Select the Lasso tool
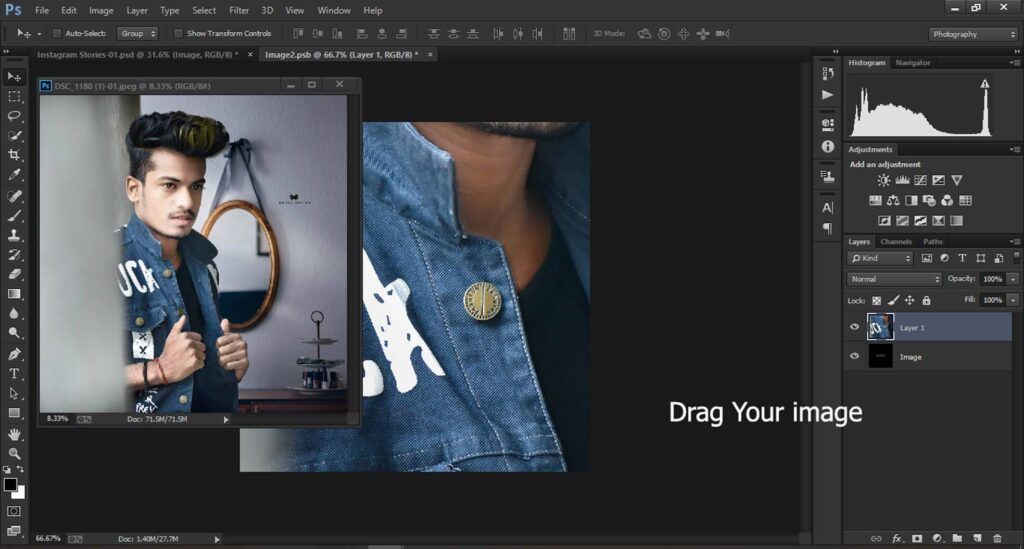The height and width of the screenshot is (549, 1024). pos(14,116)
